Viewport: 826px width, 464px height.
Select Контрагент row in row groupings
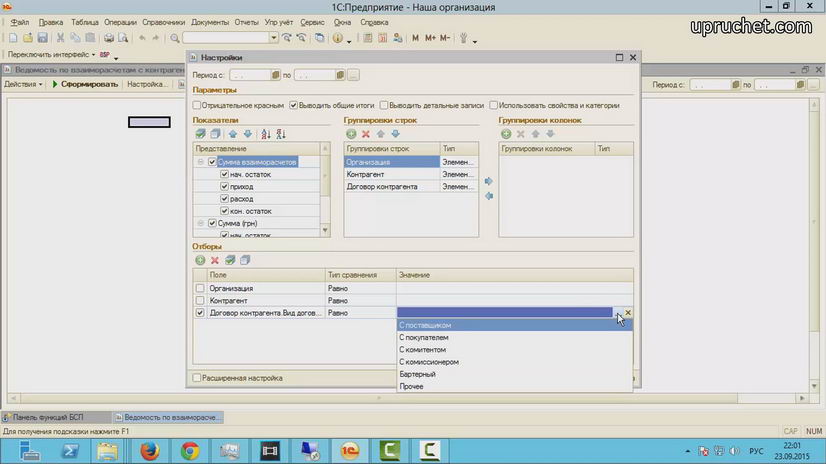[x=411, y=174]
